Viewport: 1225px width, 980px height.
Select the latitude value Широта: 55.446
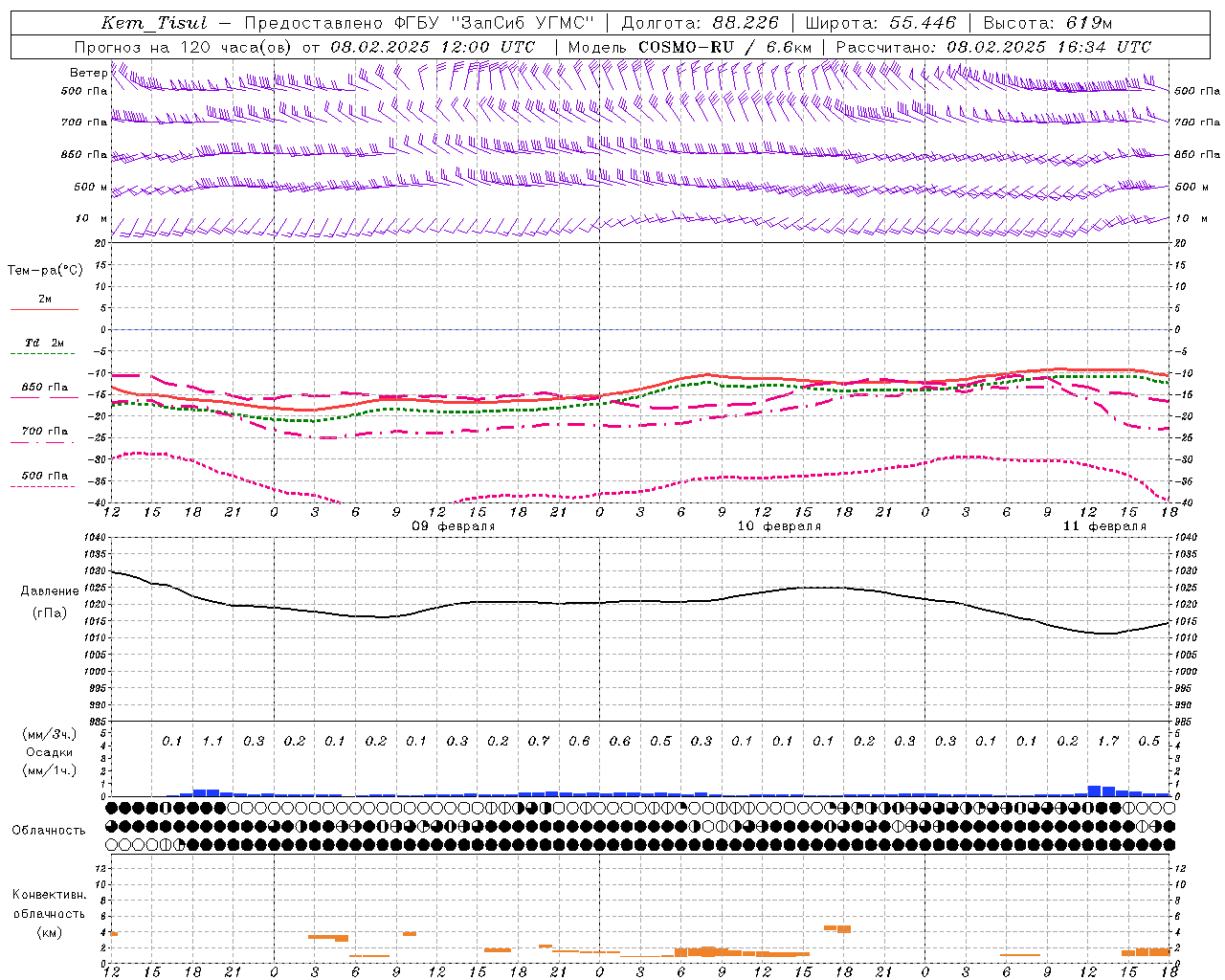pos(880,23)
